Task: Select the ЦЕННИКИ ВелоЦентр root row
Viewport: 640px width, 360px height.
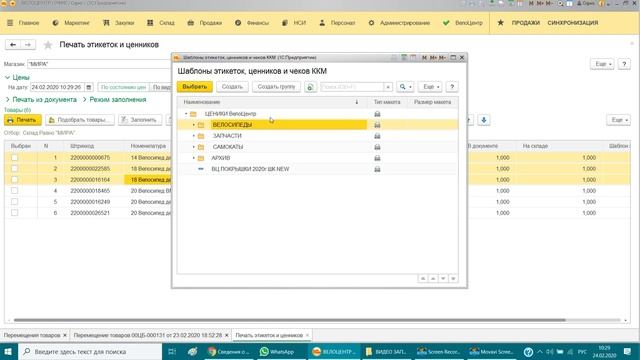Action: 318,114
